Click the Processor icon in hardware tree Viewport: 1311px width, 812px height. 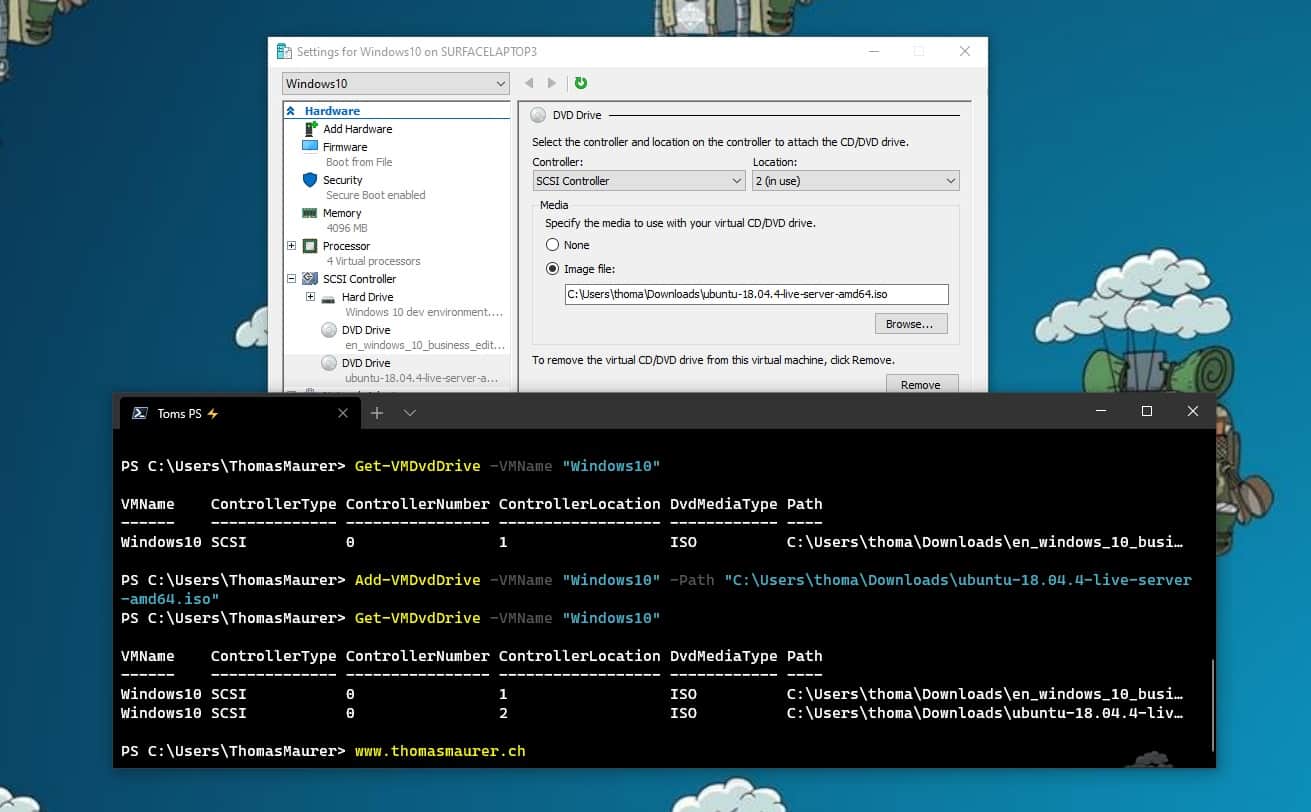pyautogui.click(x=310, y=246)
